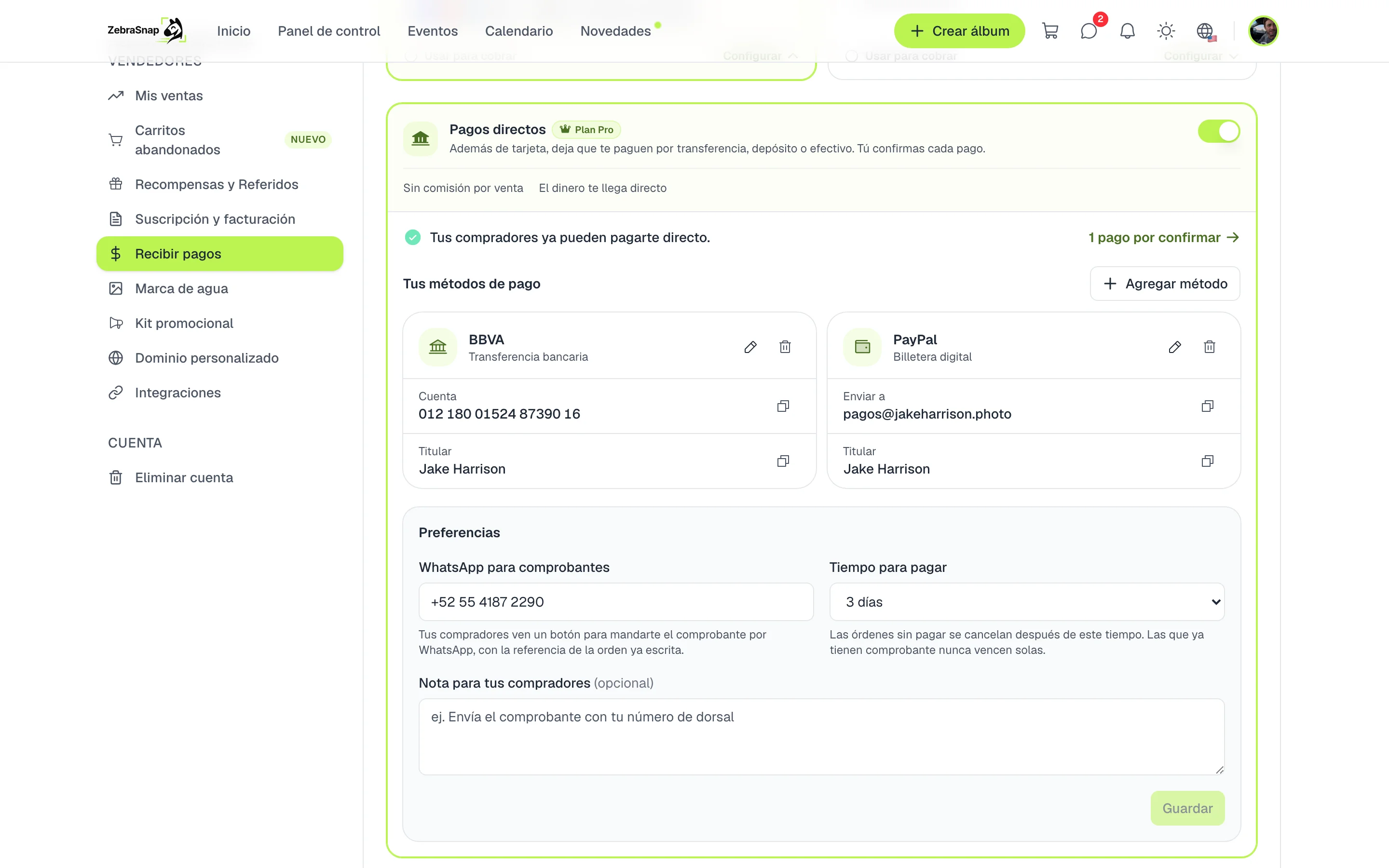Copy the BBVA account number
The height and width of the screenshot is (868, 1389).
pyautogui.click(x=783, y=406)
